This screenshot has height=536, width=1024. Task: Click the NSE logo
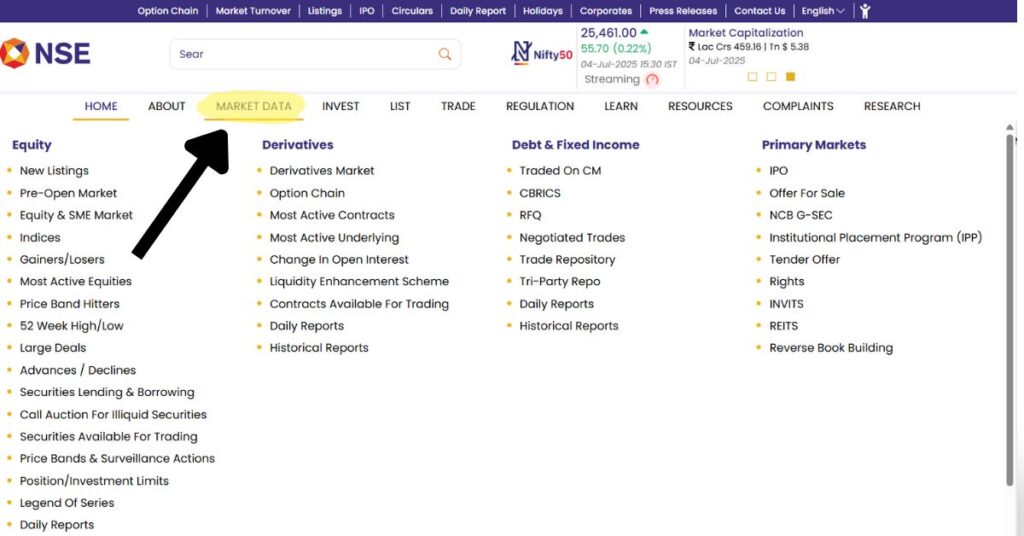pyautogui.click(x=45, y=53)
